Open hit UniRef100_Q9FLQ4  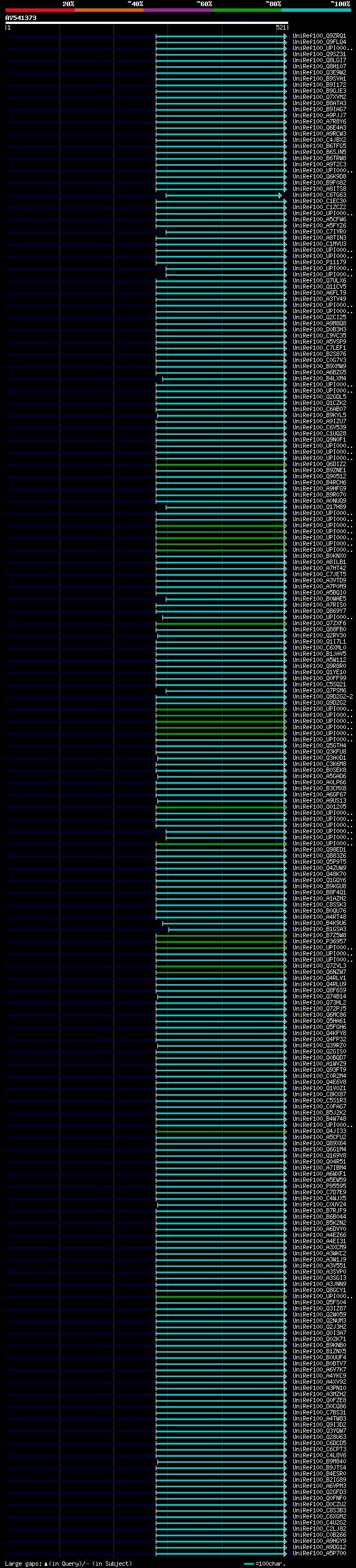click(319, 42)
